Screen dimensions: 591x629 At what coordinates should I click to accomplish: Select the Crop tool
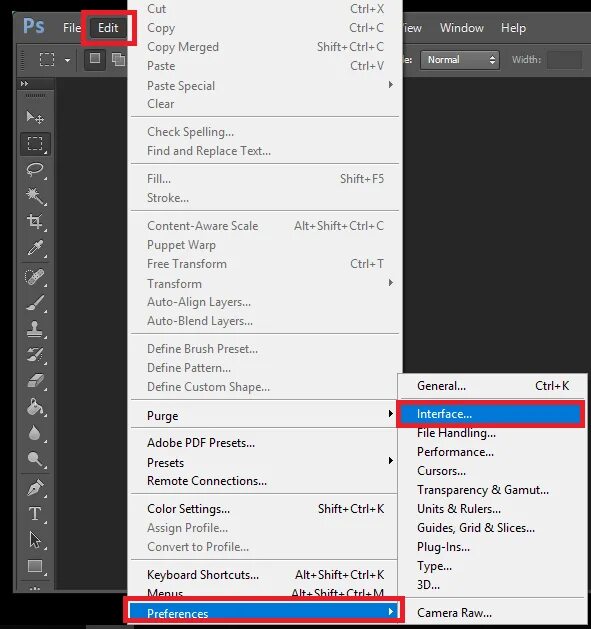35,221
